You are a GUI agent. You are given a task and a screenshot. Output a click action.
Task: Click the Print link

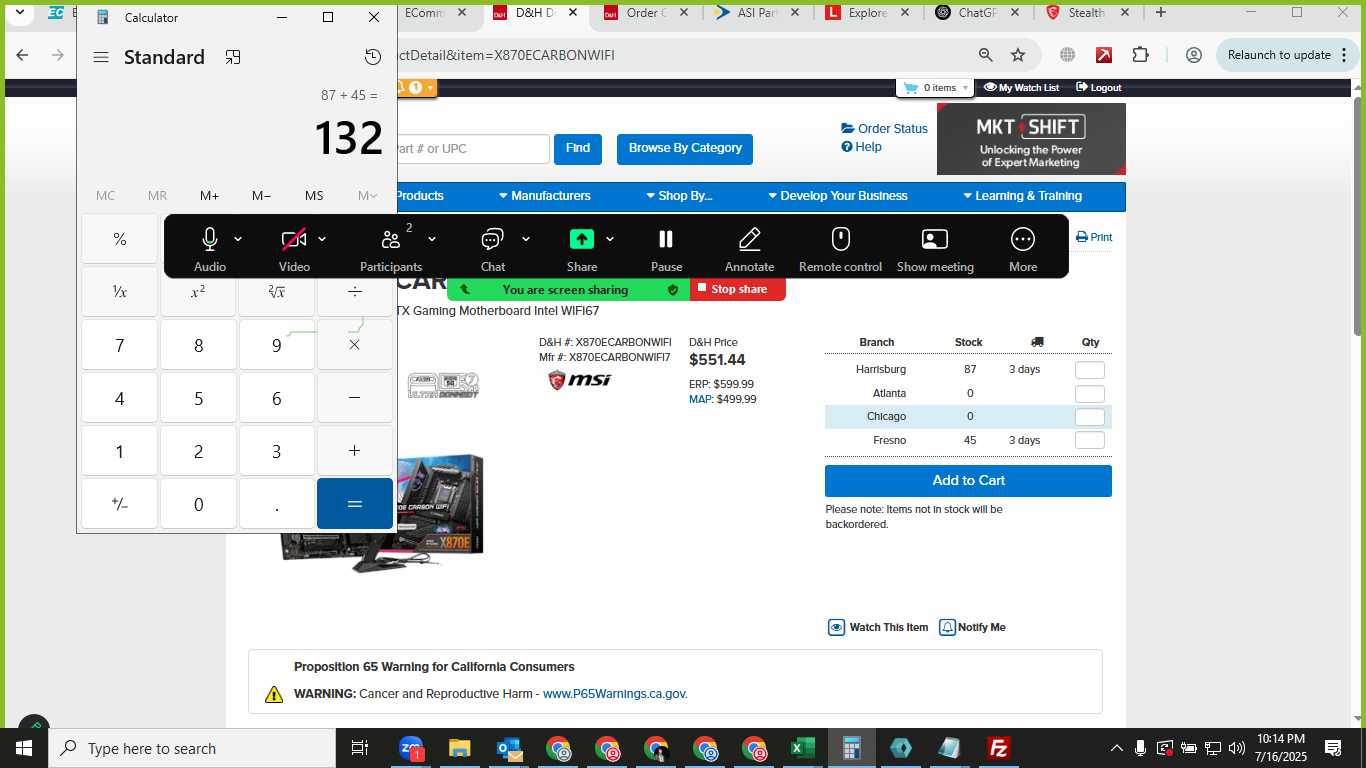[1094, 237]
